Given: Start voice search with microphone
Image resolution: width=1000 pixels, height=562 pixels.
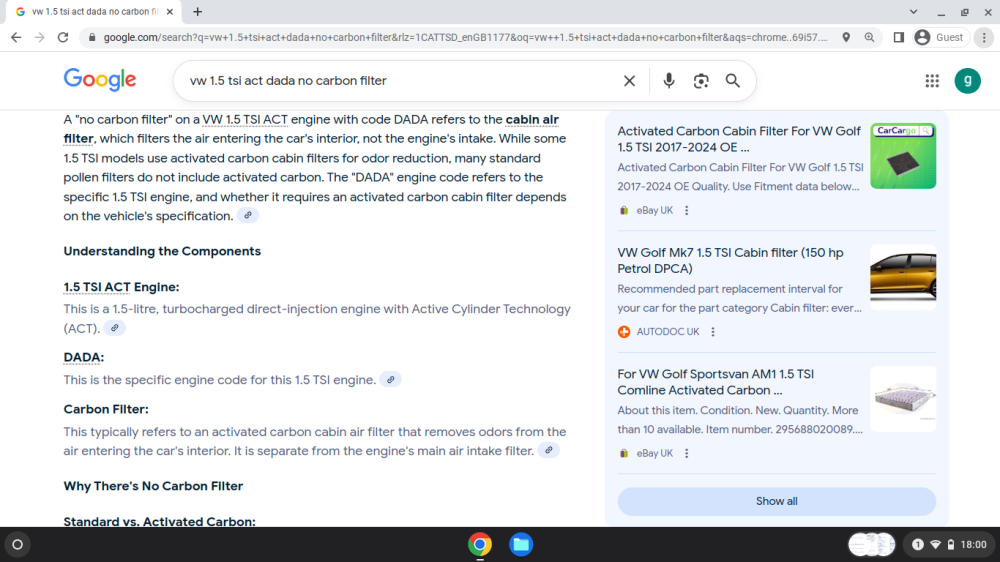Looking at the screenshot, I should tap(668, 81).
